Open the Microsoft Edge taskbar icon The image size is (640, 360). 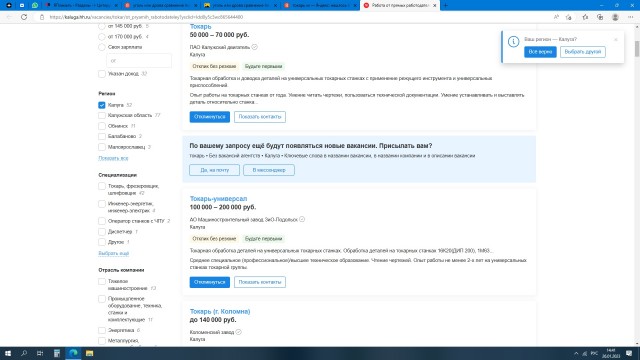(x=73, y=353)
